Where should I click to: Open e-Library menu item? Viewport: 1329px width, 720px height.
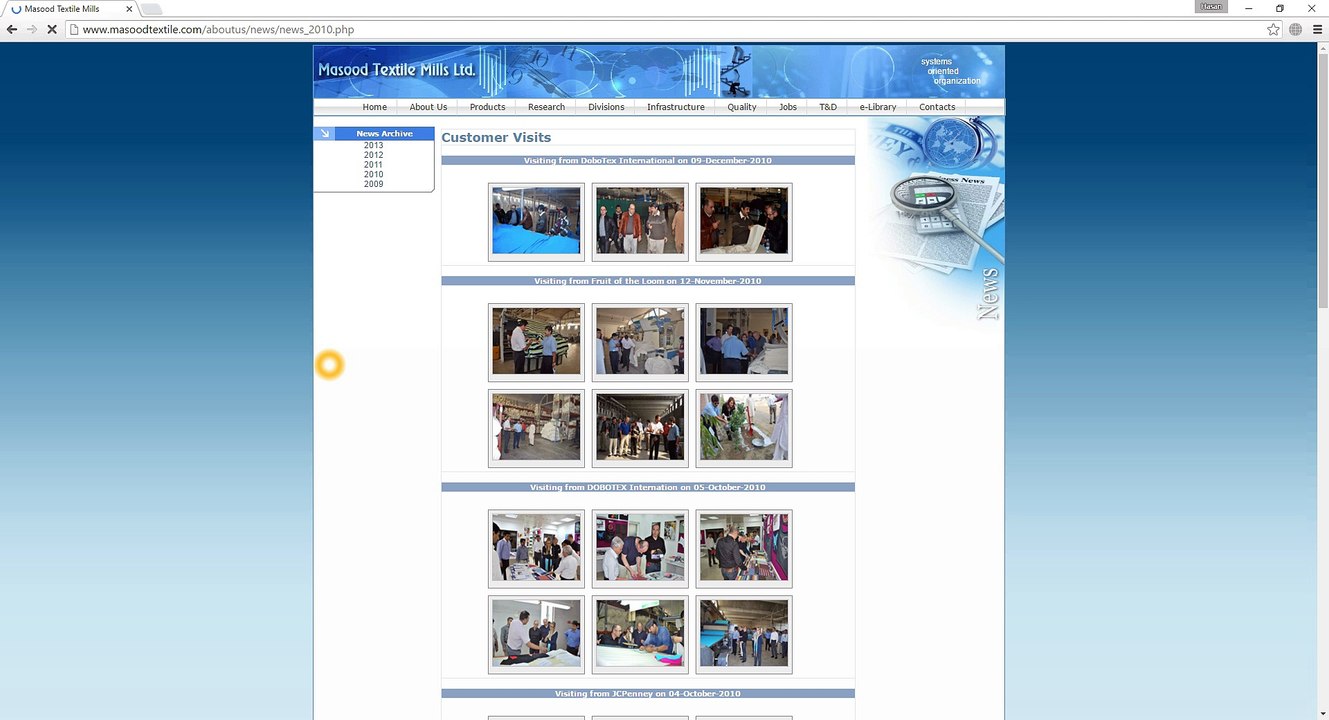pos(878,107)
